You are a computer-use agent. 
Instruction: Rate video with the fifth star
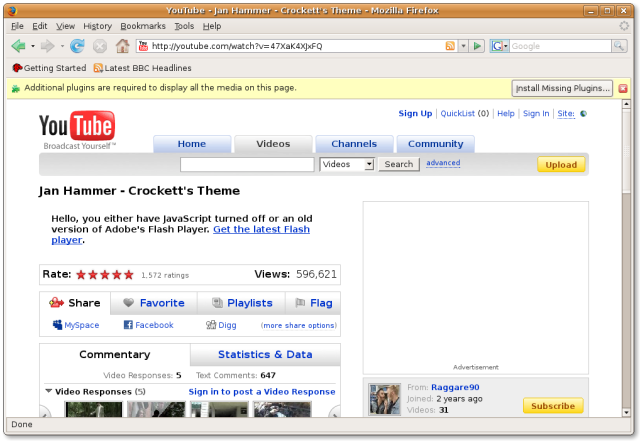[129, 275]
